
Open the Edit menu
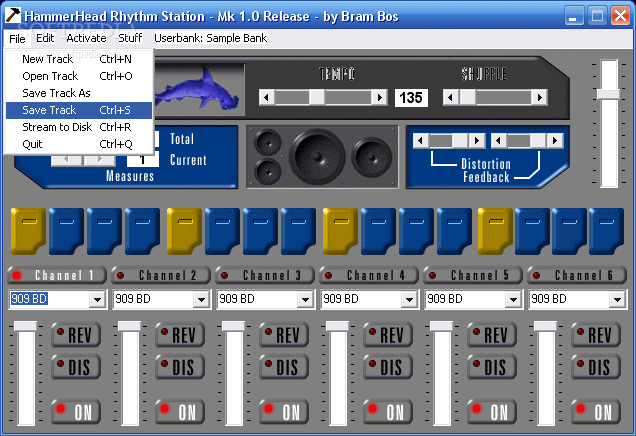(x=45, y=38)
